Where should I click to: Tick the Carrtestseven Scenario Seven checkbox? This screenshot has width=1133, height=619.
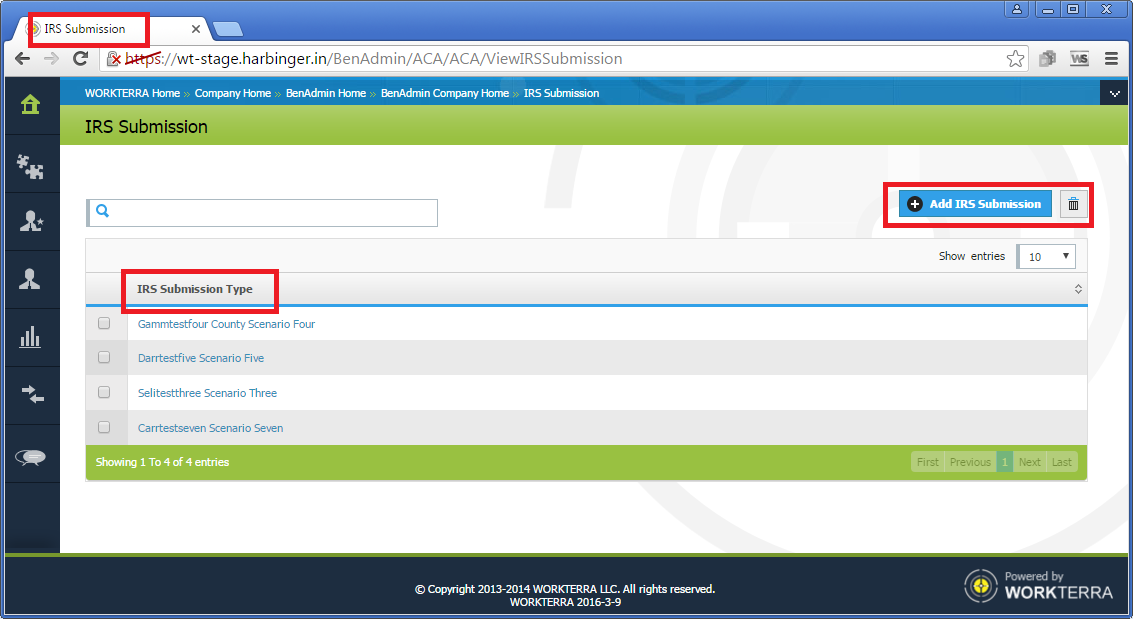104,428
